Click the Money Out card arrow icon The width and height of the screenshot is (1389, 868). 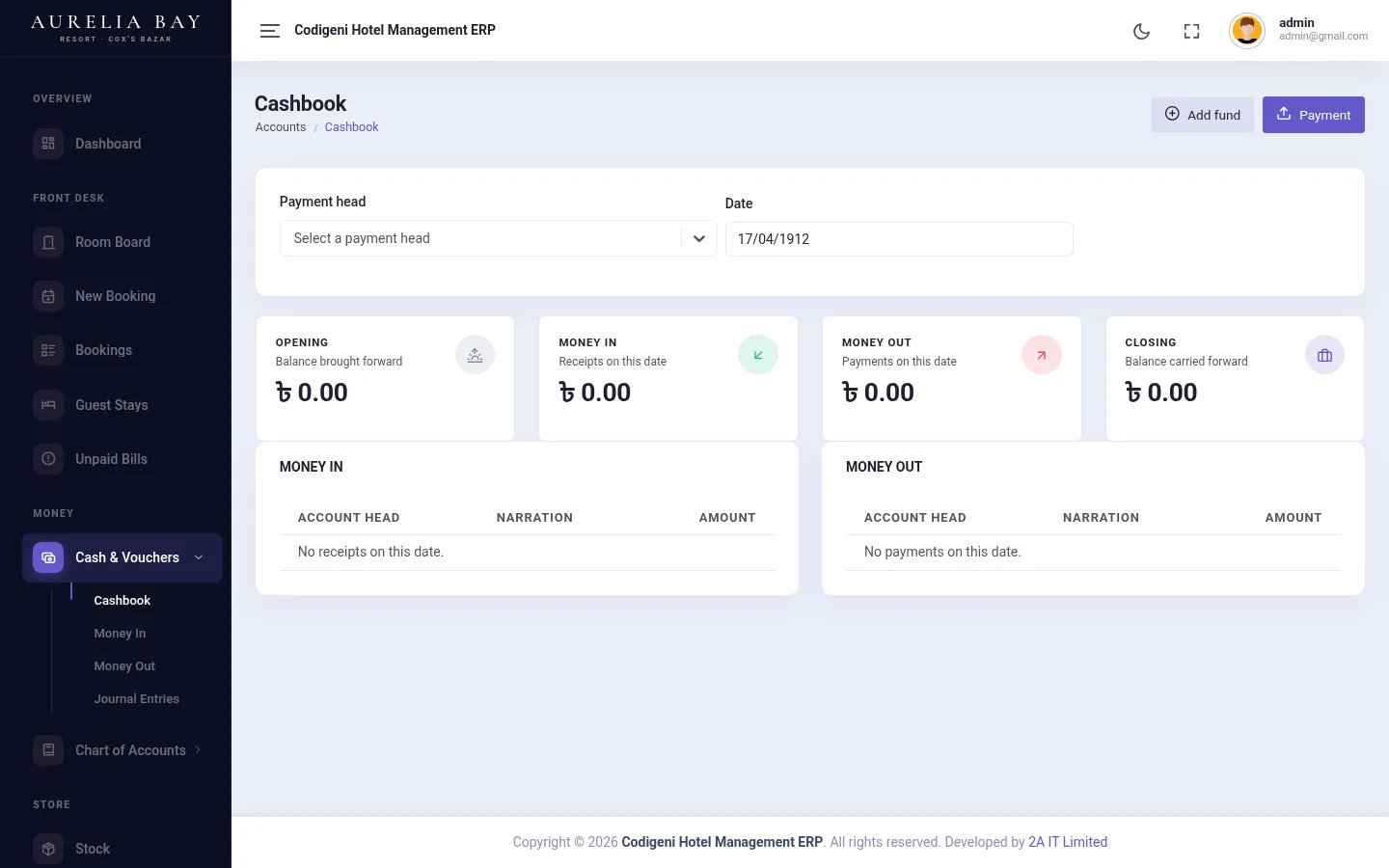coord(1042,355)
